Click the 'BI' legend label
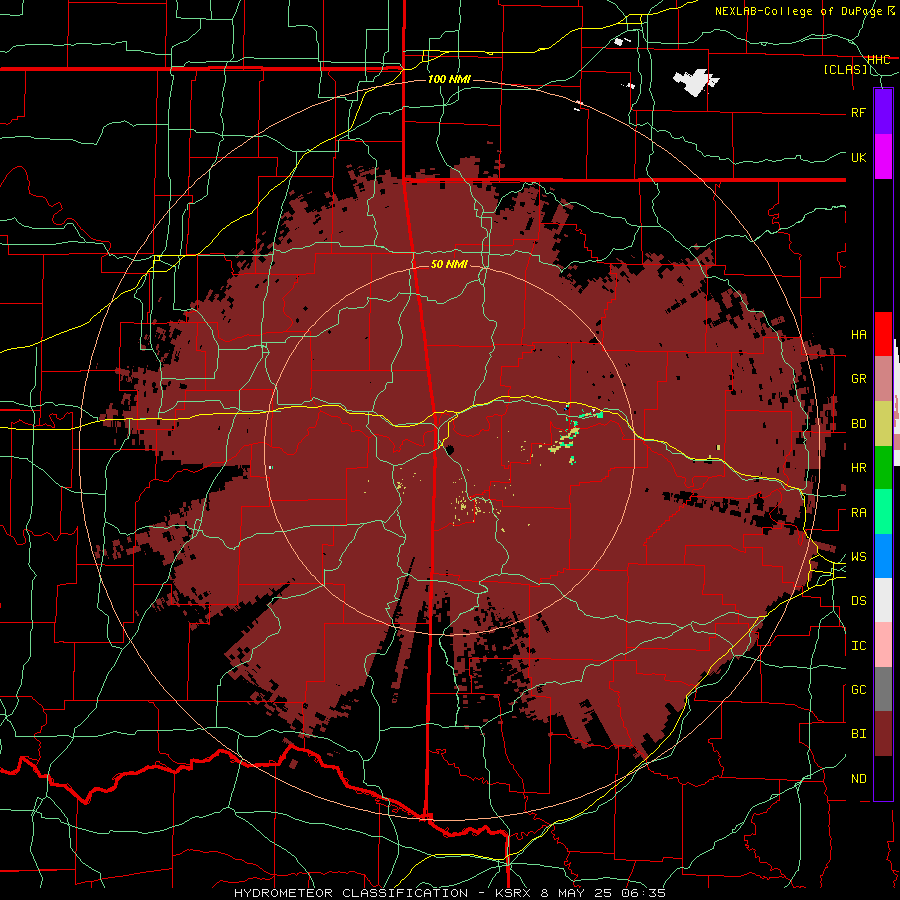This screenshot has width=900, height=900. (x=858, y=734)
